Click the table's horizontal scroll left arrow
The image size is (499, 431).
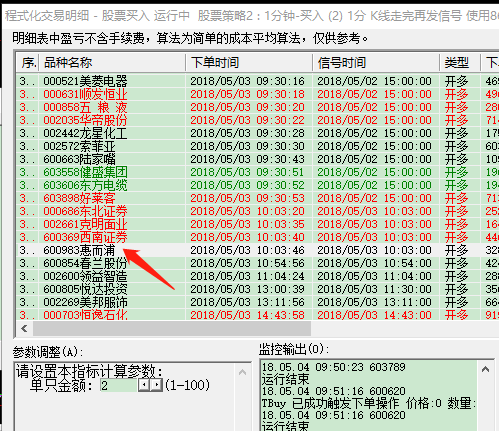[24, 329]
